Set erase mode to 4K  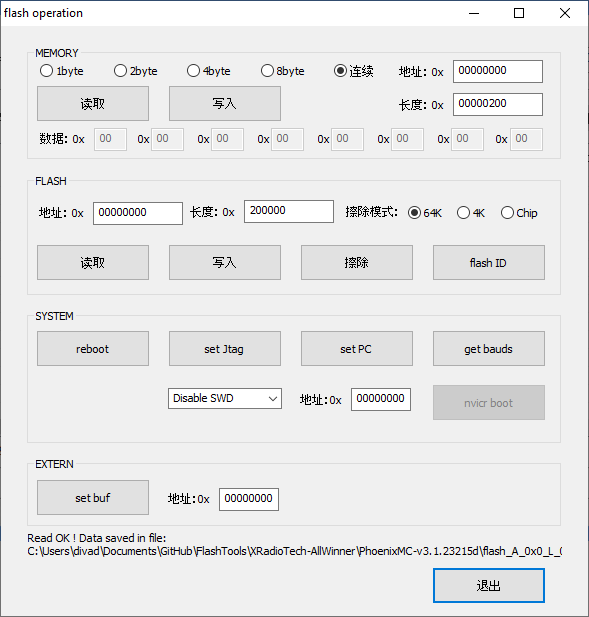point(471,213)
